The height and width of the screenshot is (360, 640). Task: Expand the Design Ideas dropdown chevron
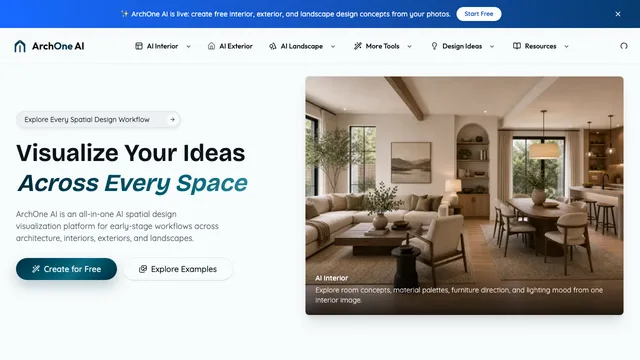click(492, 47)
